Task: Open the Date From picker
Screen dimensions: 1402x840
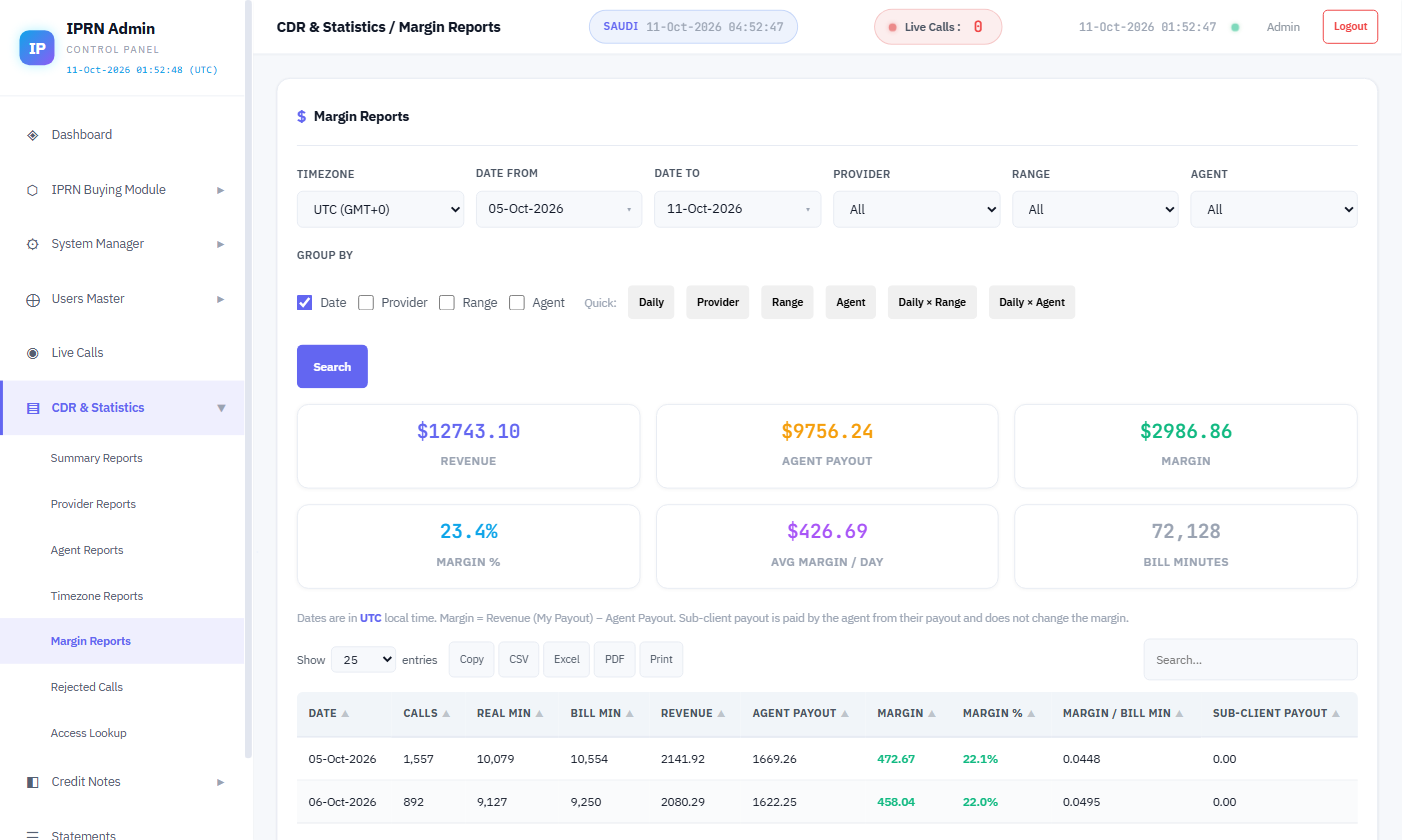Action: click(559, 209)
